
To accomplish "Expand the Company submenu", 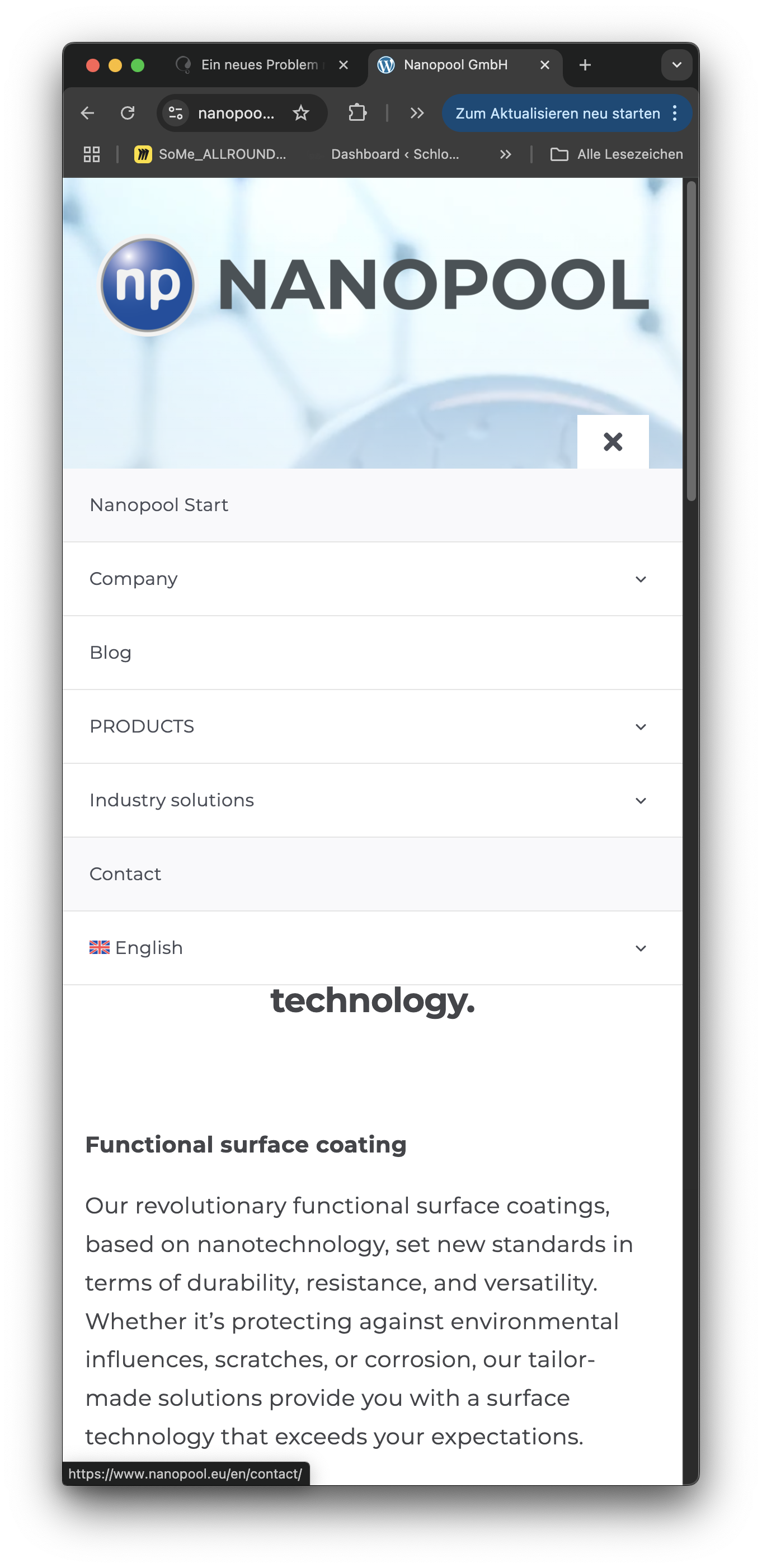I will pos(640,579).
